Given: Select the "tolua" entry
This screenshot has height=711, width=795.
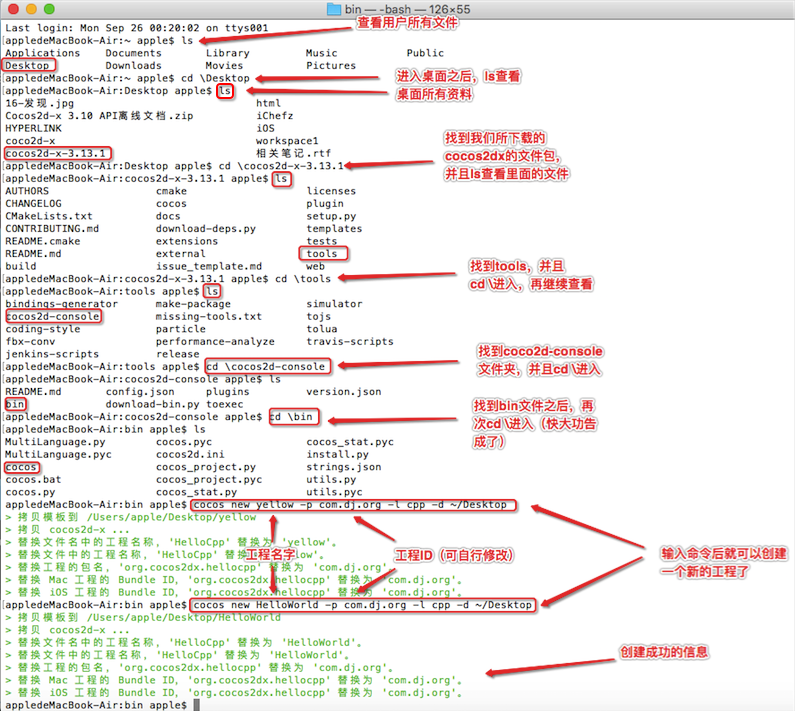Looking at the screenshot, I should (x=322, y=329).
